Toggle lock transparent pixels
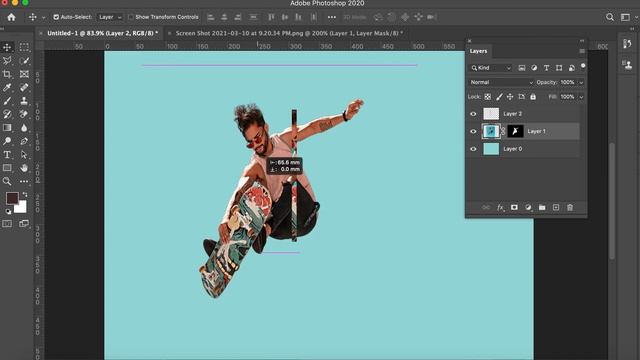 coord(487,97)
